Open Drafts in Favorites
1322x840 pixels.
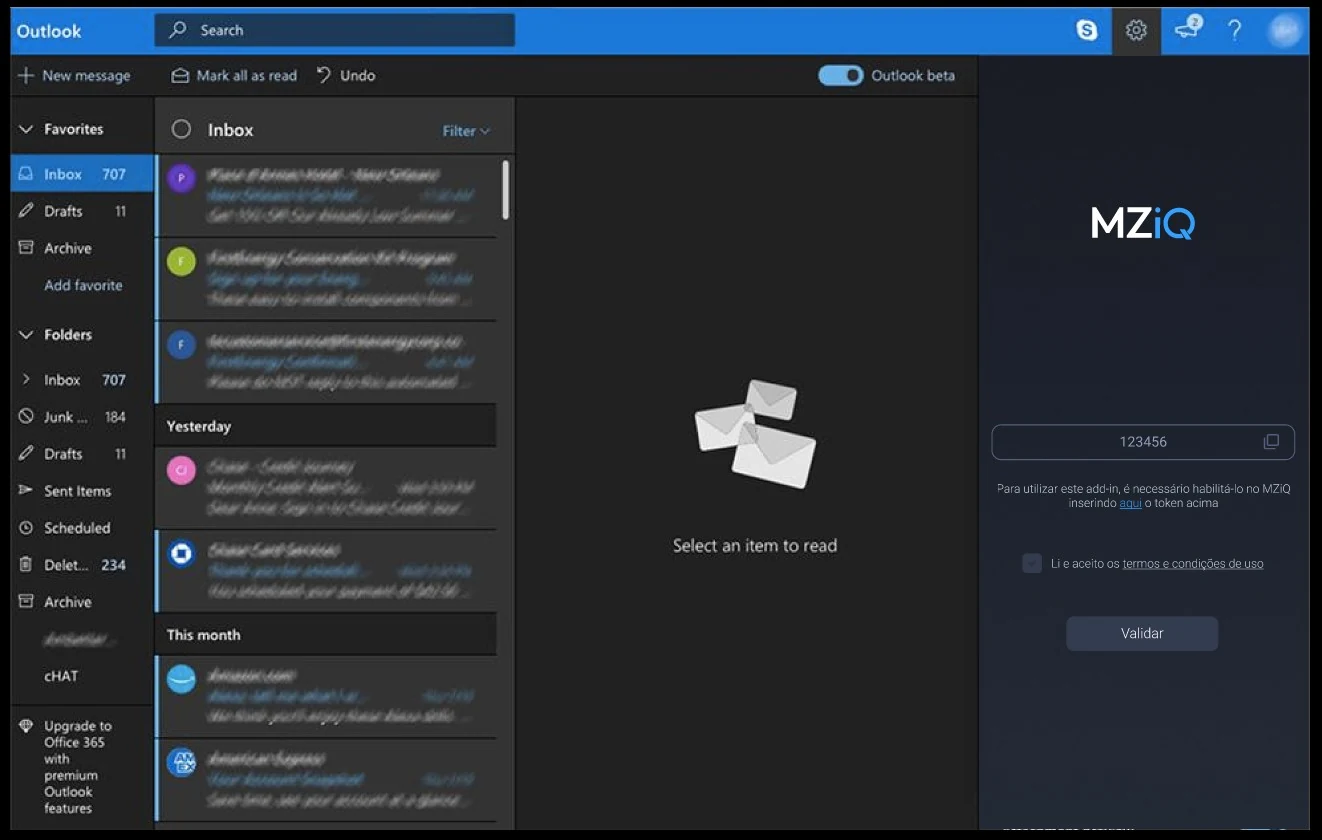click(82, 211)
